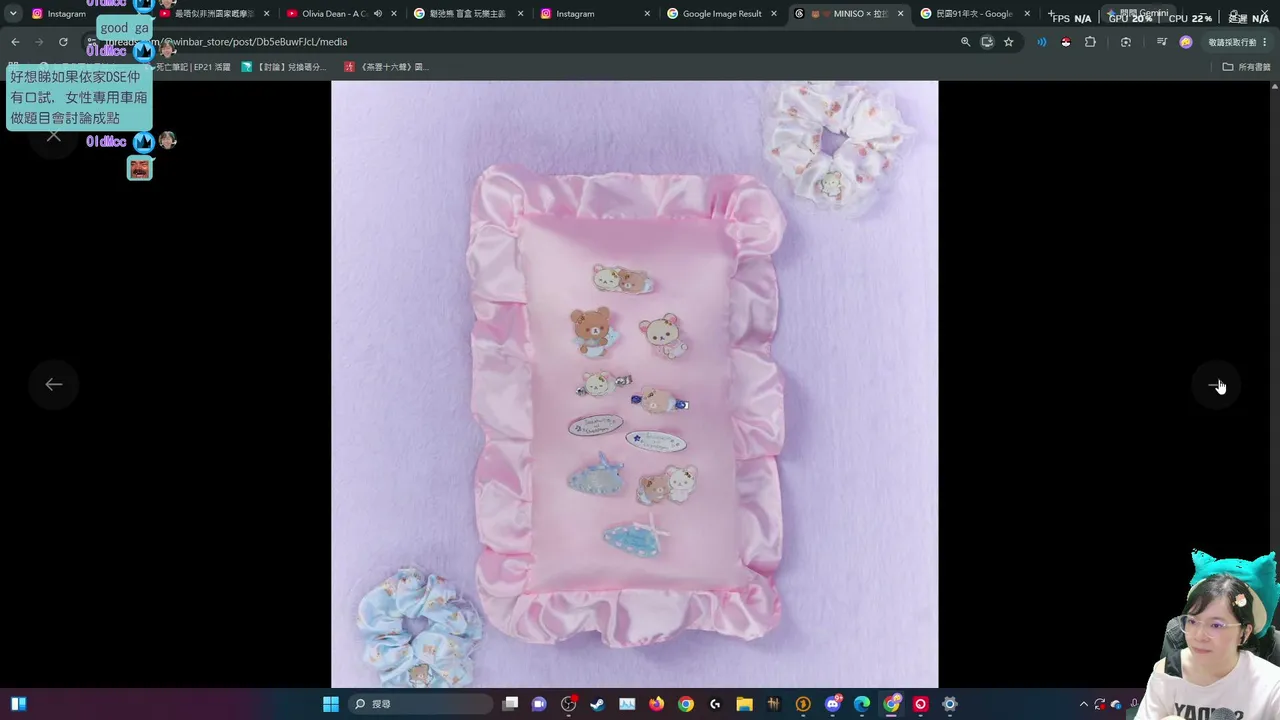Viewport: 1280px width, 720px height.
Task: Open the '討論' bookmark
Action: tap(284, 67)
